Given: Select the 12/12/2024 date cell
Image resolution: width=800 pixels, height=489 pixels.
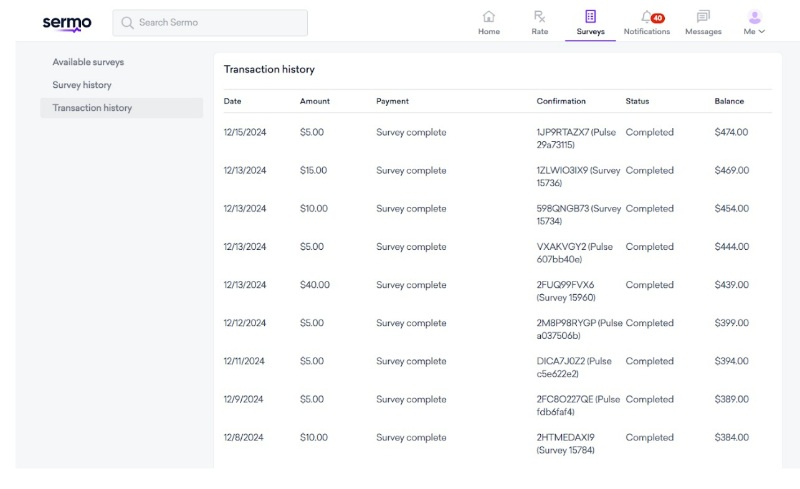Looking at the screenshot, I should click(245, 323).
